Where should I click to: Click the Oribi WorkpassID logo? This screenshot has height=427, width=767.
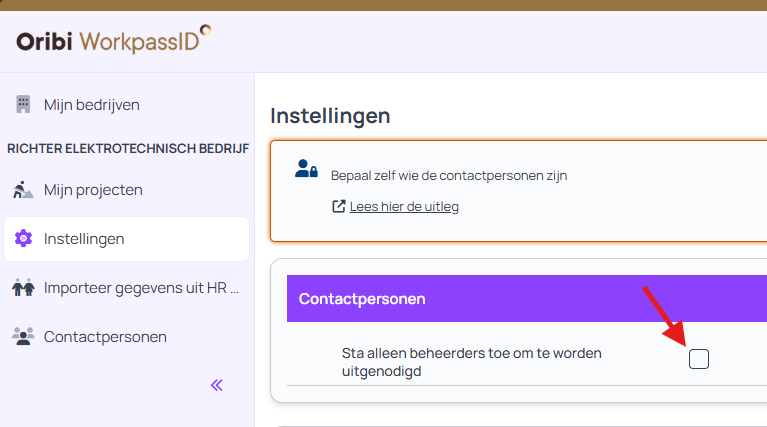coord(113,41)
